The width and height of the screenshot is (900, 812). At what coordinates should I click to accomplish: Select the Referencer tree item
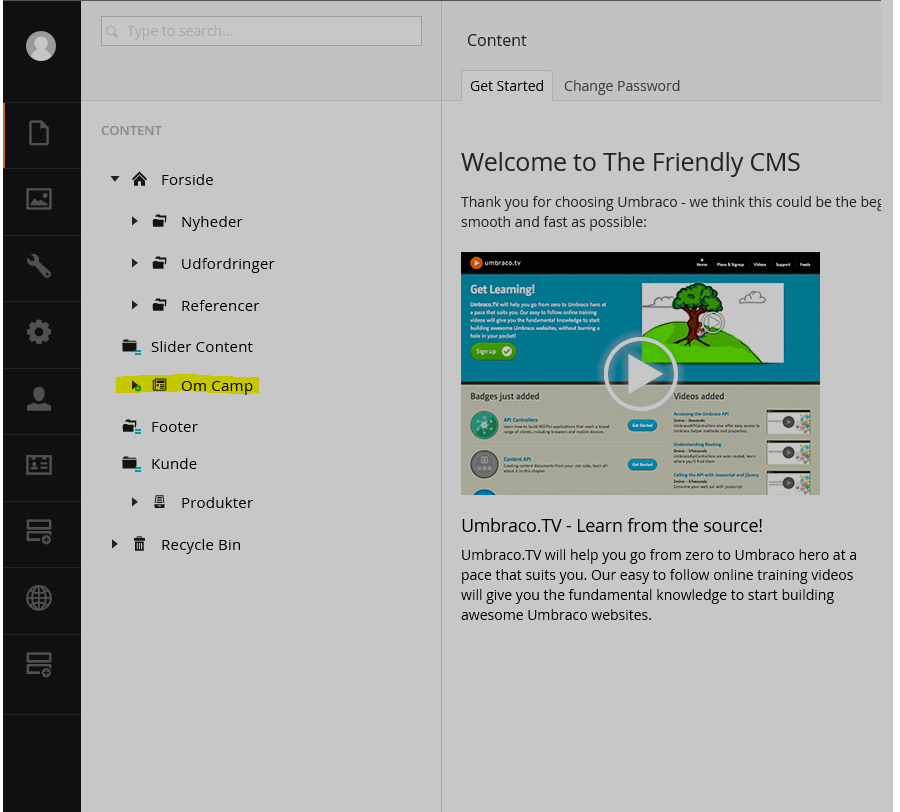point(220,306)
